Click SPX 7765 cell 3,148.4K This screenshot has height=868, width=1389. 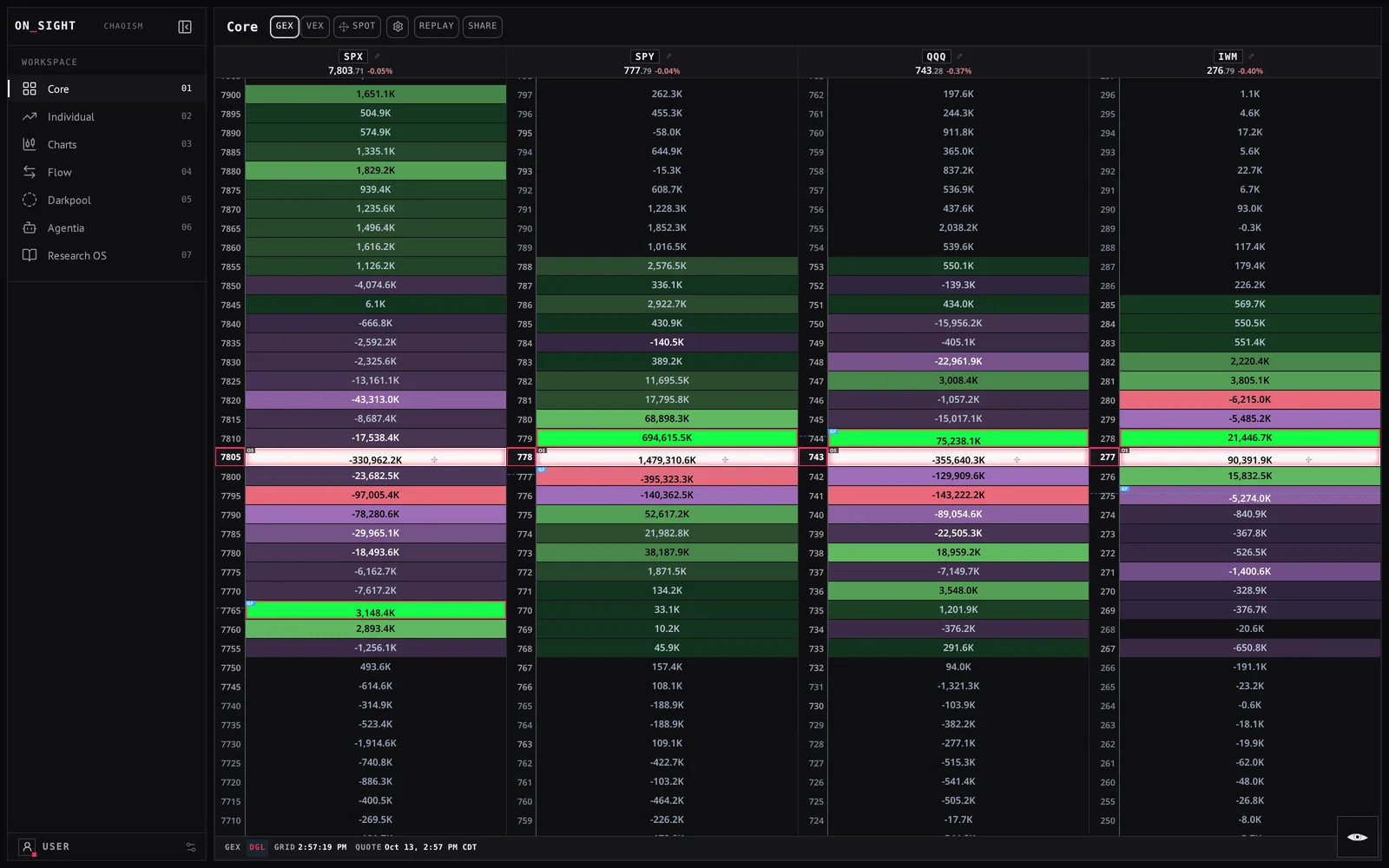coord(376,611)
